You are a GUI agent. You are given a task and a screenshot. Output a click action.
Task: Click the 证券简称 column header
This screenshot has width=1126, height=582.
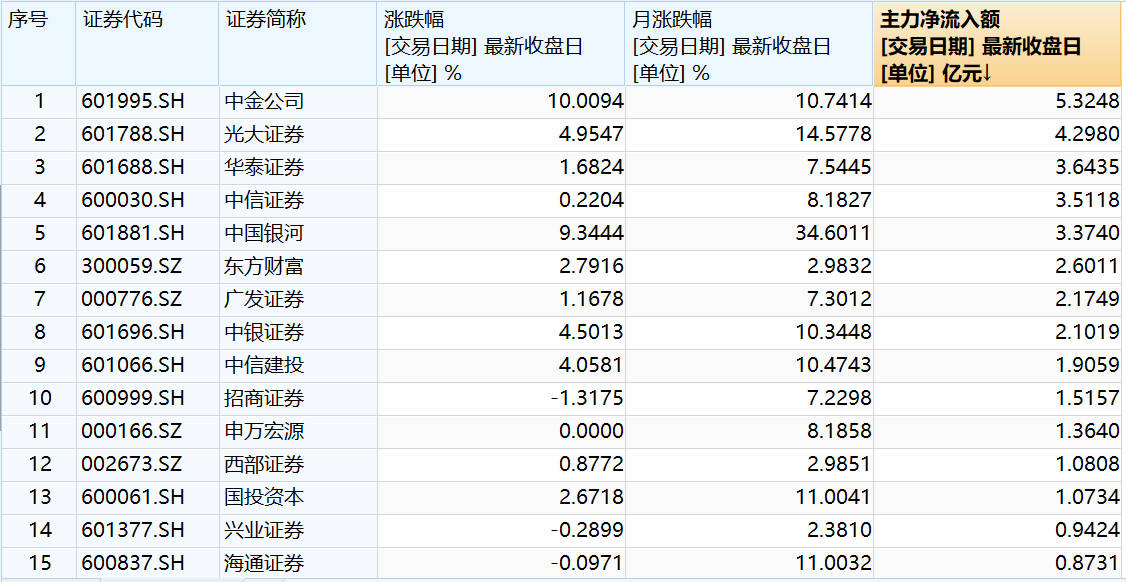point(298,45)
